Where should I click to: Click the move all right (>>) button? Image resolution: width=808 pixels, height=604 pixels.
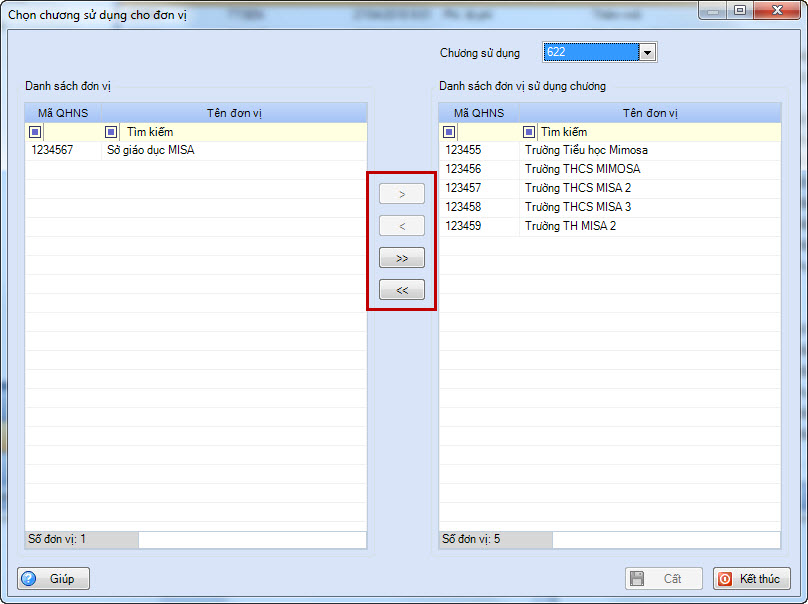point(402,258)
